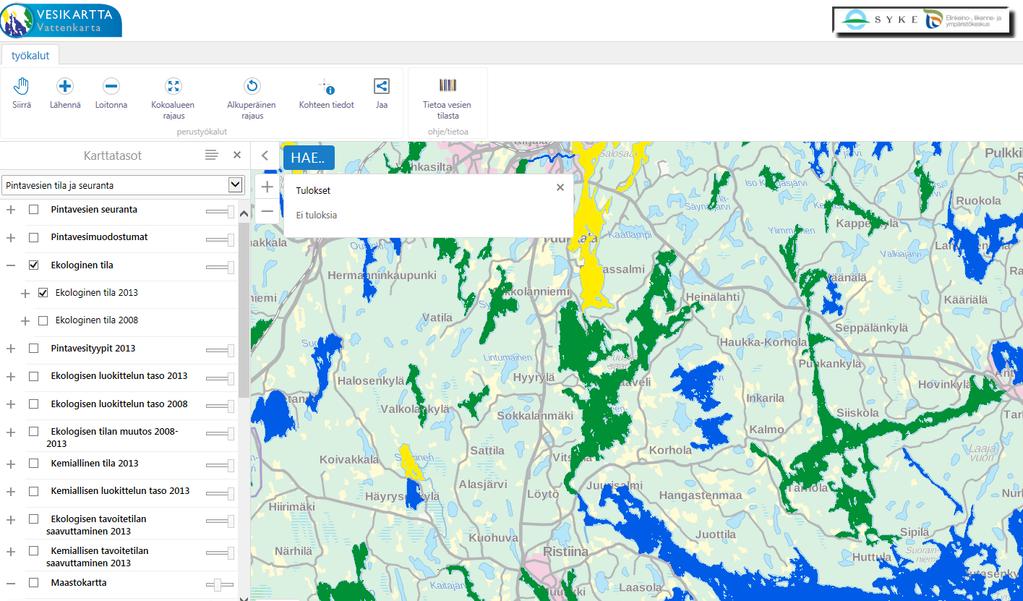The height and width of the screenshot is (601, 1023).
Task: Expand Ekologinen tila 2008 sublayer
Action: click(x=25, y=321)
